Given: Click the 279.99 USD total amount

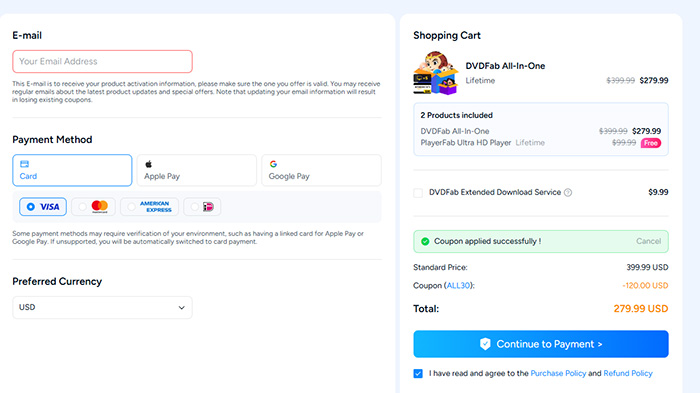Looking at the screenshot, I should pos(641,309).
